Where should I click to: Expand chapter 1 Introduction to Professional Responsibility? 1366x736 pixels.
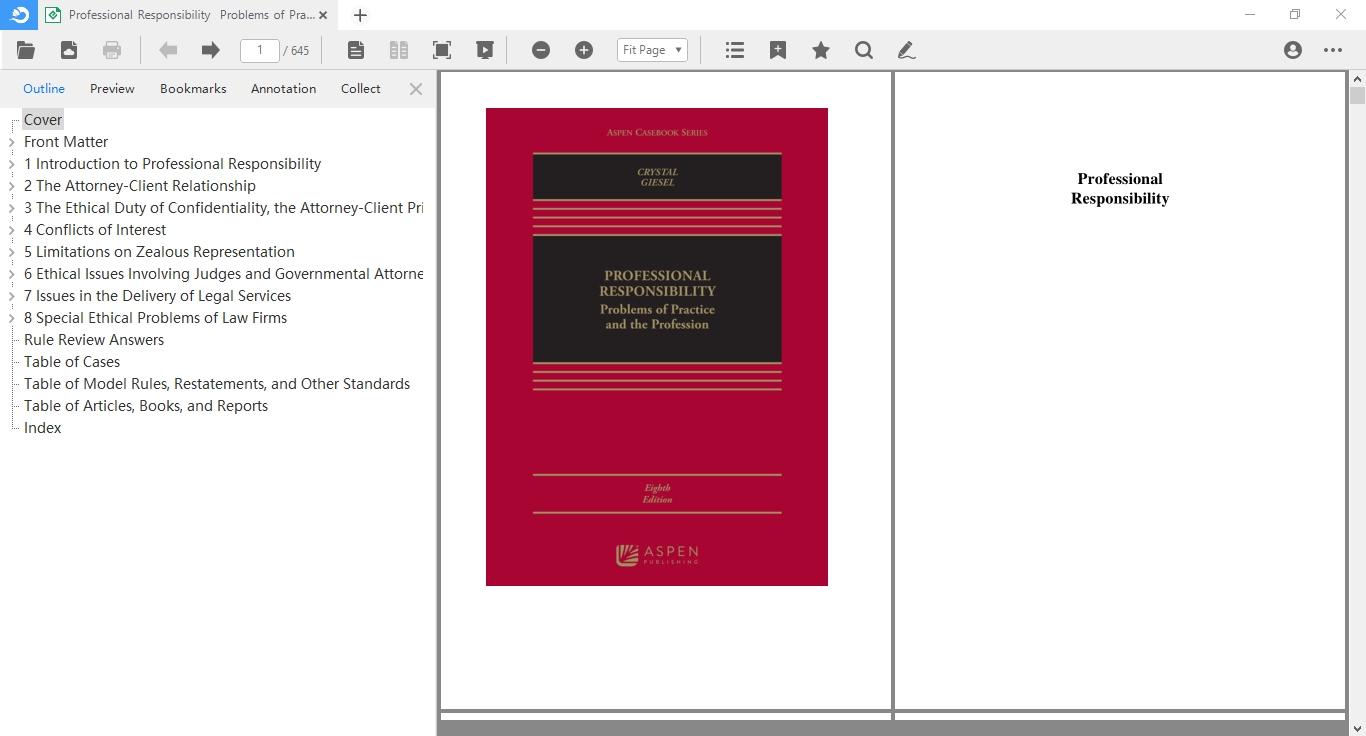click(x=11, y=164)
